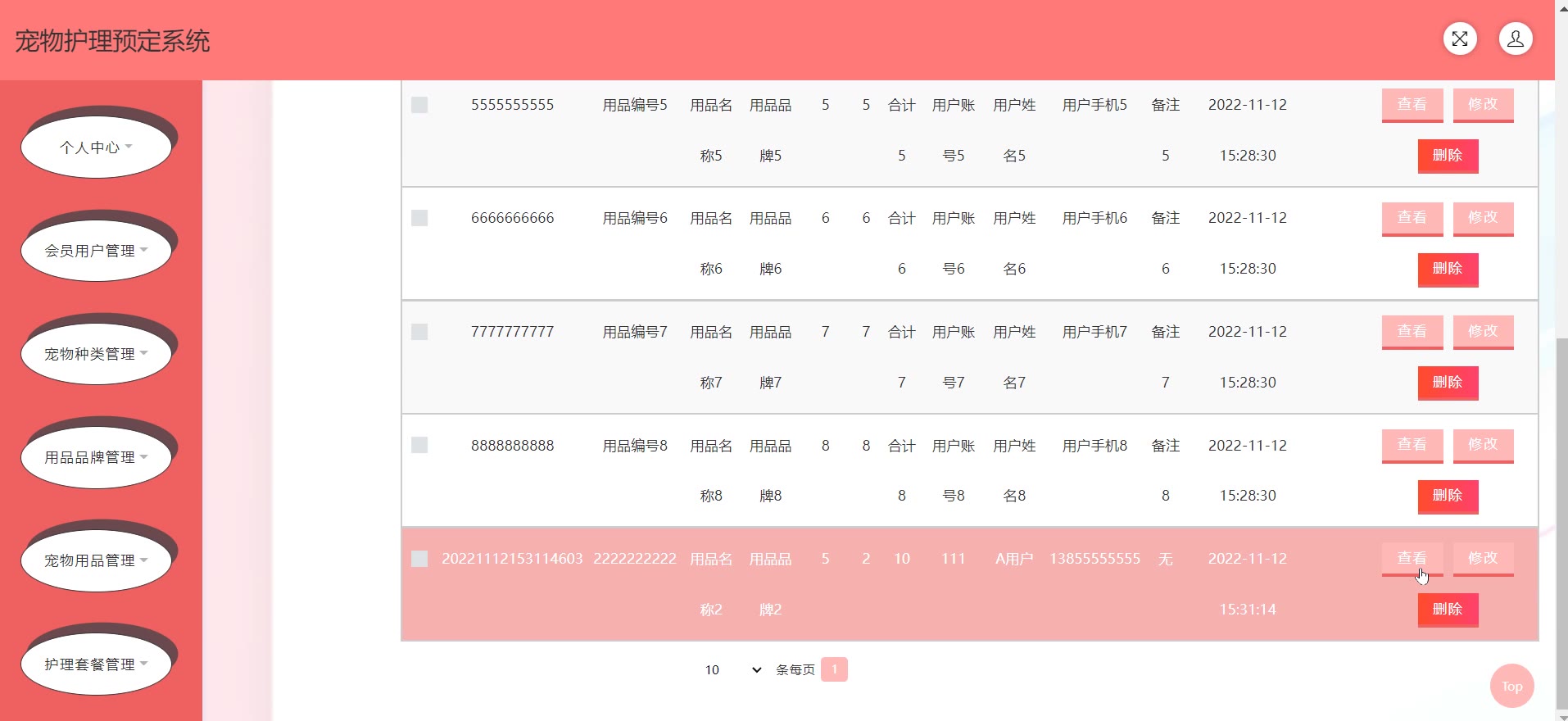Edit row 5555555555 with 修改
Screen dimensions: 1568x721
click(x=1483, y=105)
